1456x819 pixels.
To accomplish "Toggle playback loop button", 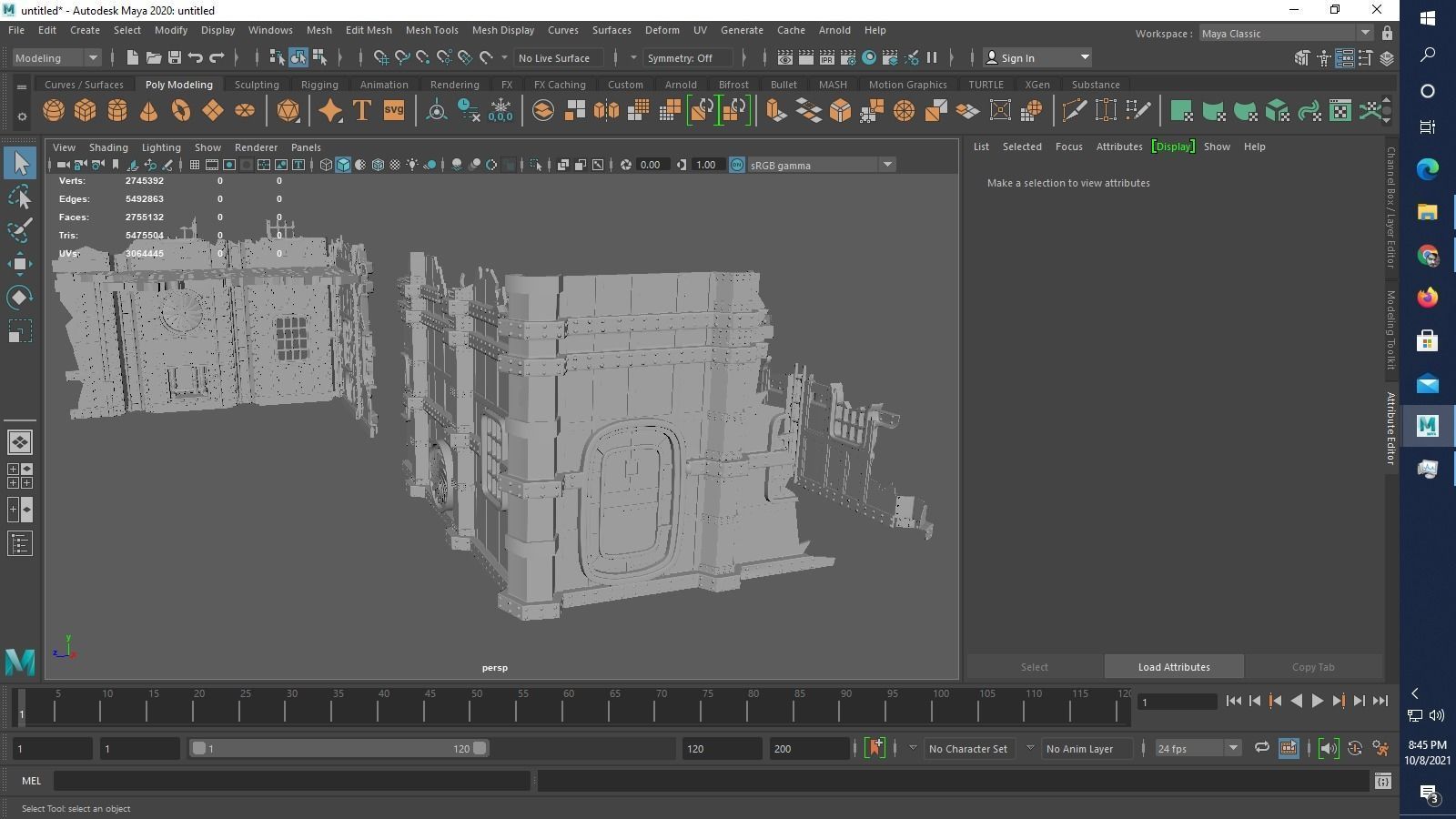I will click(x=1262, y=748).
